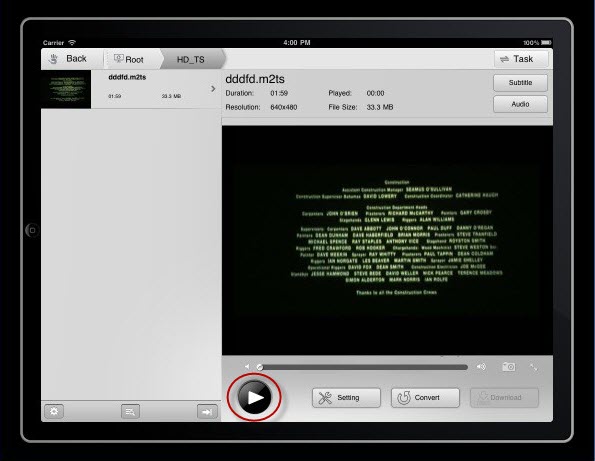Image resolution: width=595 pixels, height=461 pixels.
Task: Click the volume-down speaker icon
Action: [x=247, y=367]
